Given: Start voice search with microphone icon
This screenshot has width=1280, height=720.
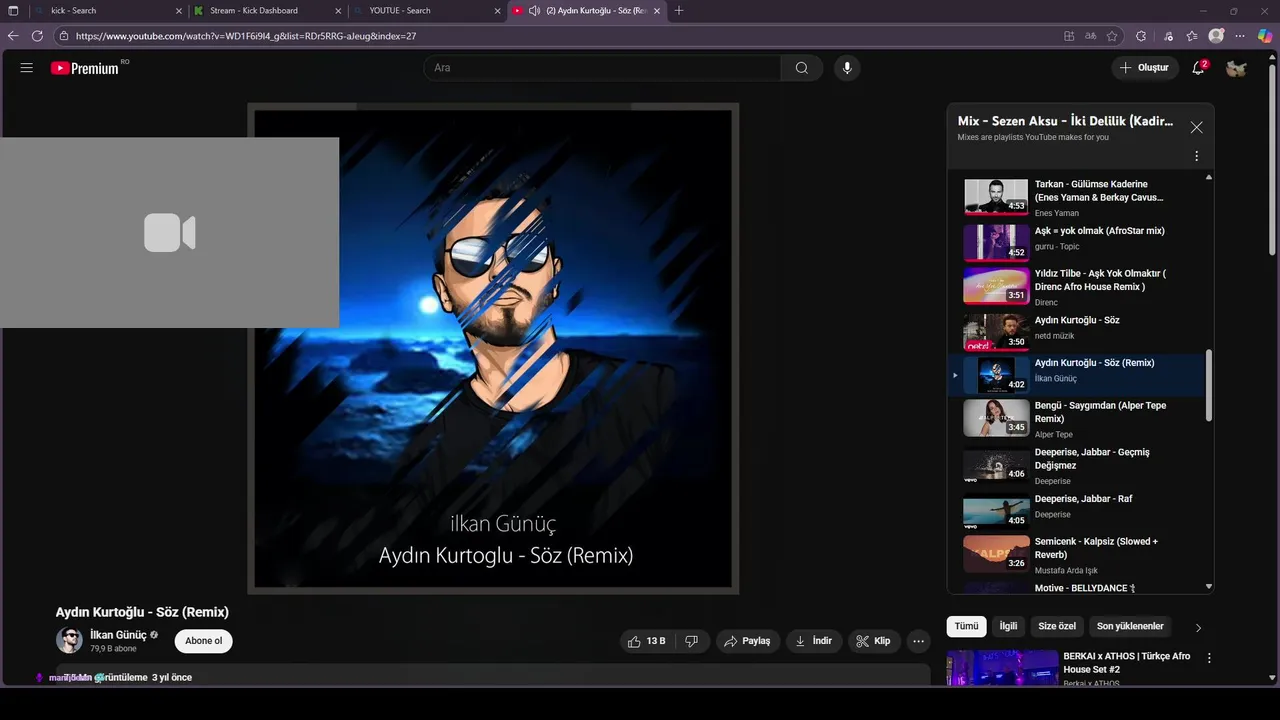Looking at the screenshot, I should click(847, 68).
